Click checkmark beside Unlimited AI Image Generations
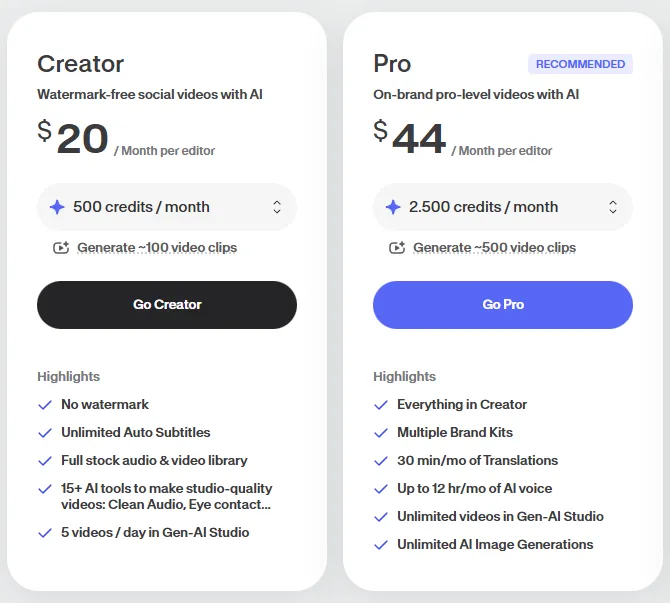Image resolution: width=670 pixels, height=603 pixels. [381, 545]
